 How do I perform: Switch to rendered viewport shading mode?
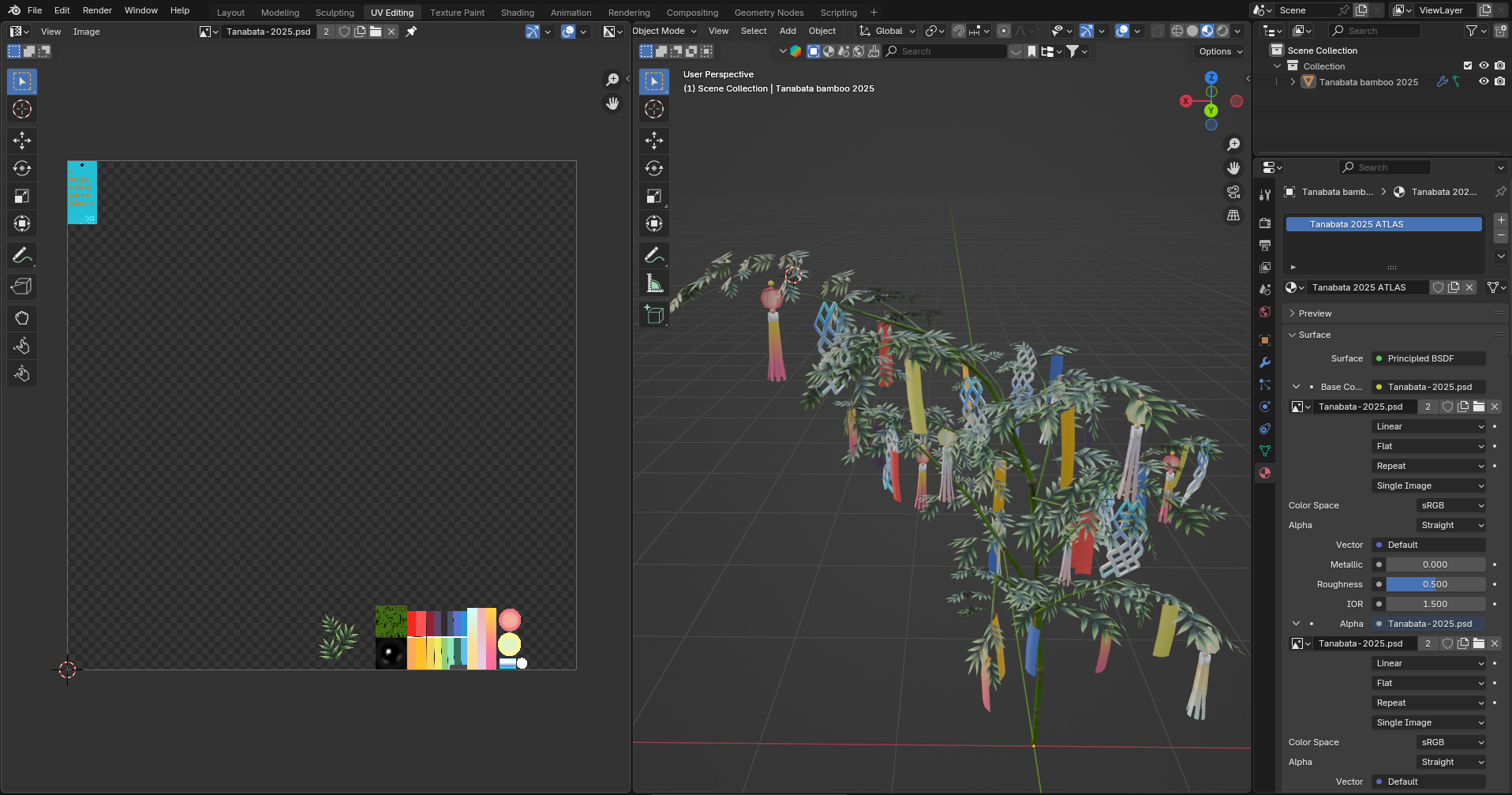tap(1222, 31)
